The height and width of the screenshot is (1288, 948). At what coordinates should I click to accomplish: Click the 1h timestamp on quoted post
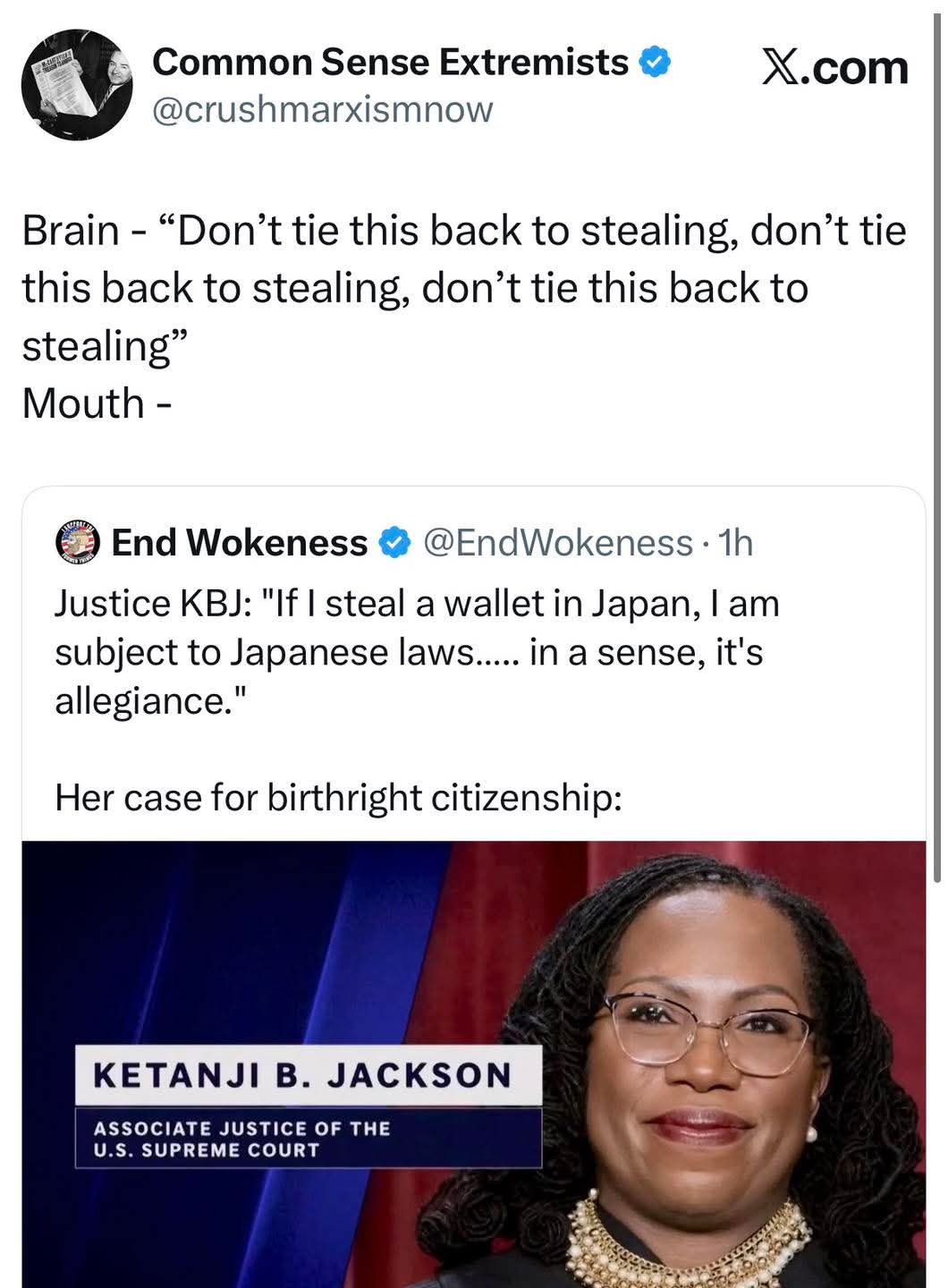coord(736,543)
